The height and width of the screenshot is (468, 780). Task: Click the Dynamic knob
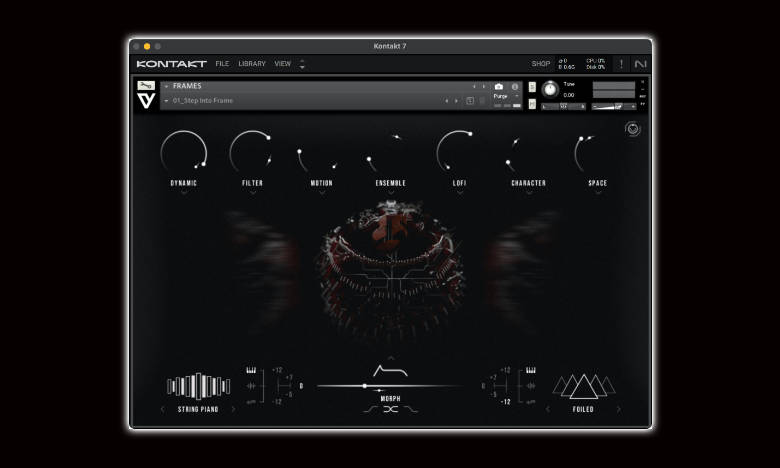[184, 153]
